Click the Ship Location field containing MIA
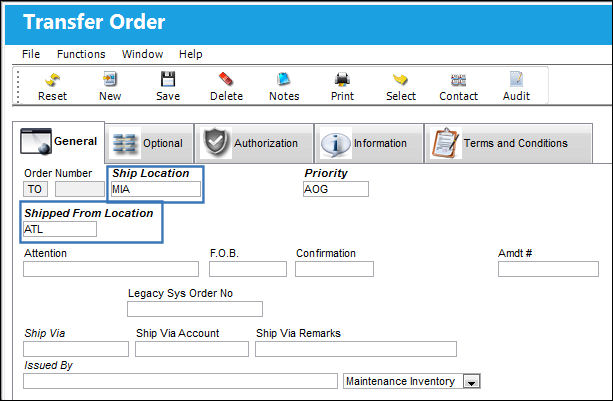This screenshot has width=613, height=401. (156, 189)
